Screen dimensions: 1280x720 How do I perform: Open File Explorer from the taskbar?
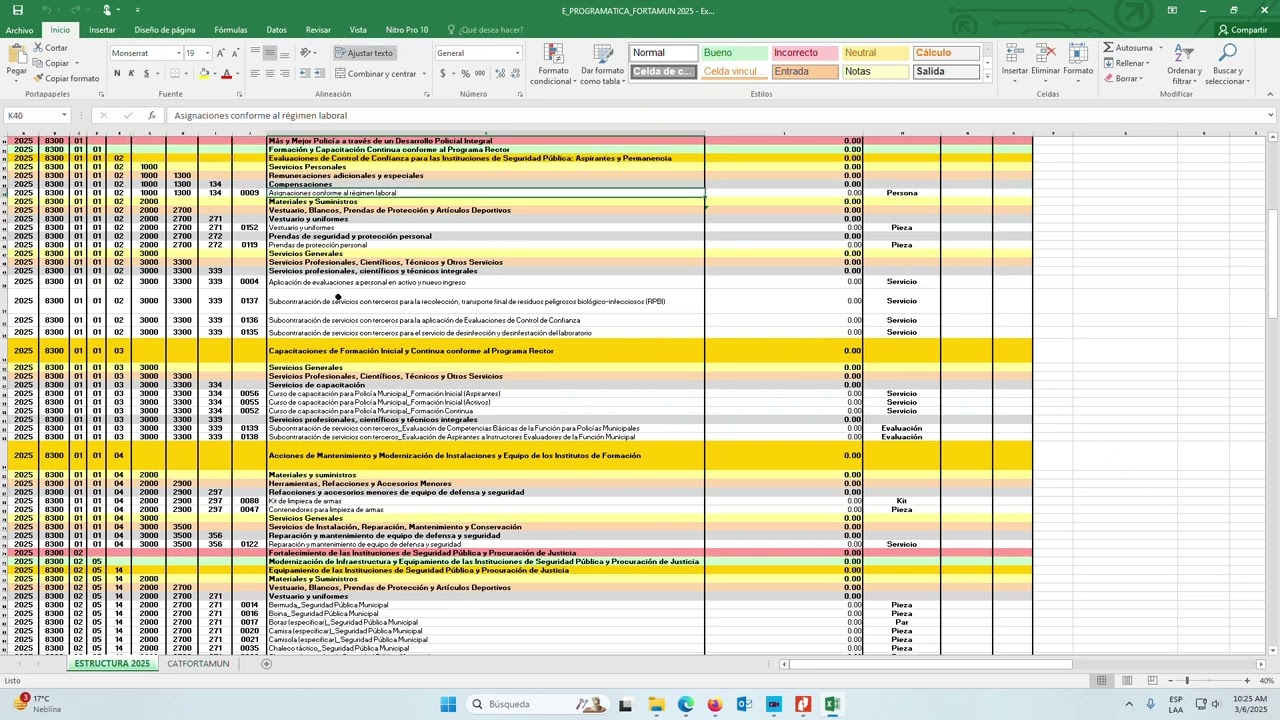pyautogui.click(x=656, y=704)
